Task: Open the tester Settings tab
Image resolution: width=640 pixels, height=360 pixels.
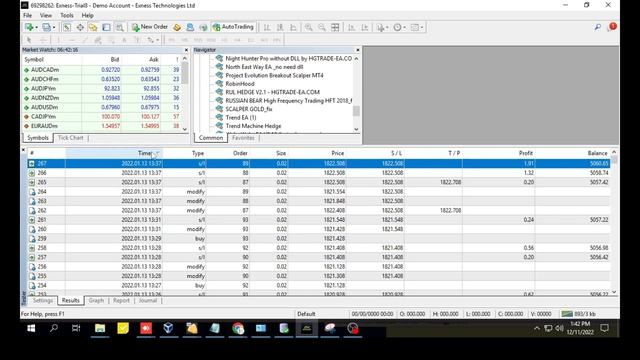Action: tap(43, 300)
